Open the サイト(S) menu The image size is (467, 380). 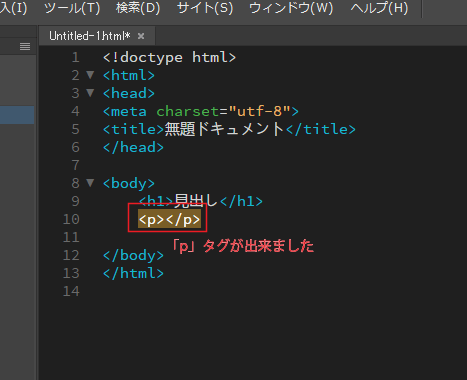coord(205,8)
